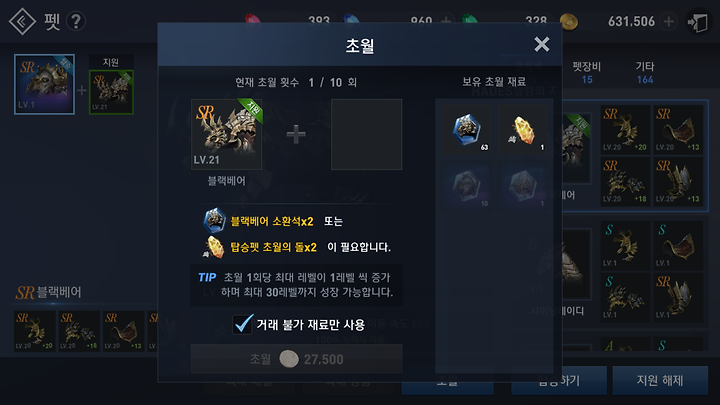Click the exit door icon at top right

click(698, 22)
